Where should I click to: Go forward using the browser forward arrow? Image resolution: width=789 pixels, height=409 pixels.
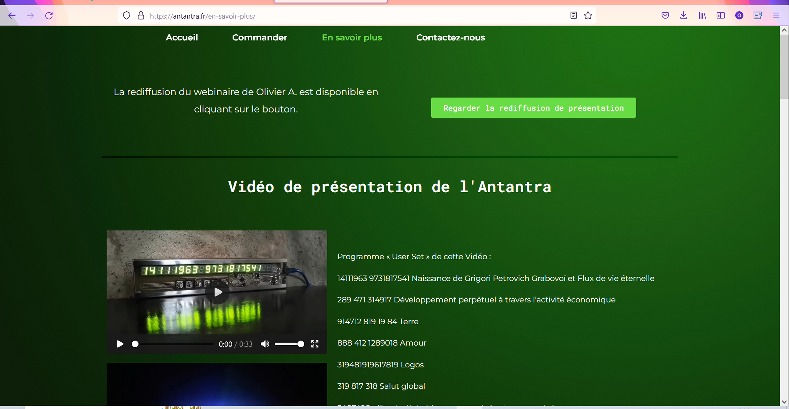coord(30,16)
